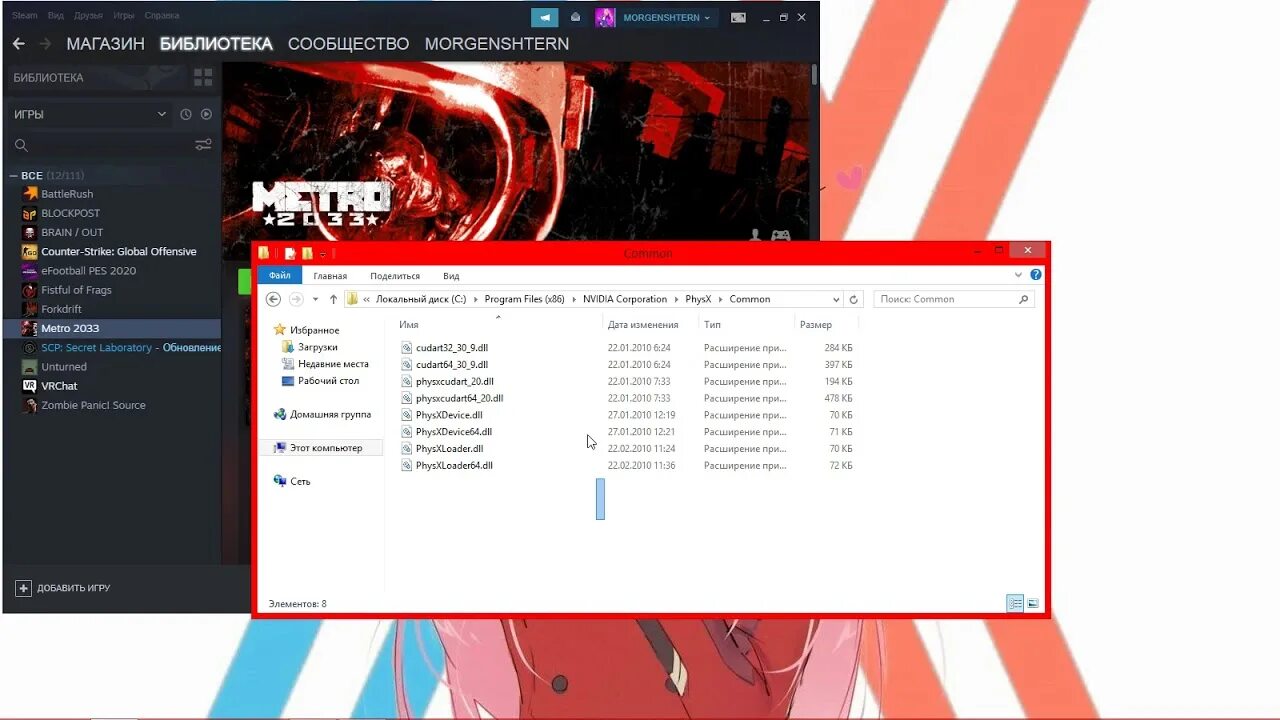Viewport: 1280px width, 720px height.
Task: Refresh the Common folder view
Action: 853,299
